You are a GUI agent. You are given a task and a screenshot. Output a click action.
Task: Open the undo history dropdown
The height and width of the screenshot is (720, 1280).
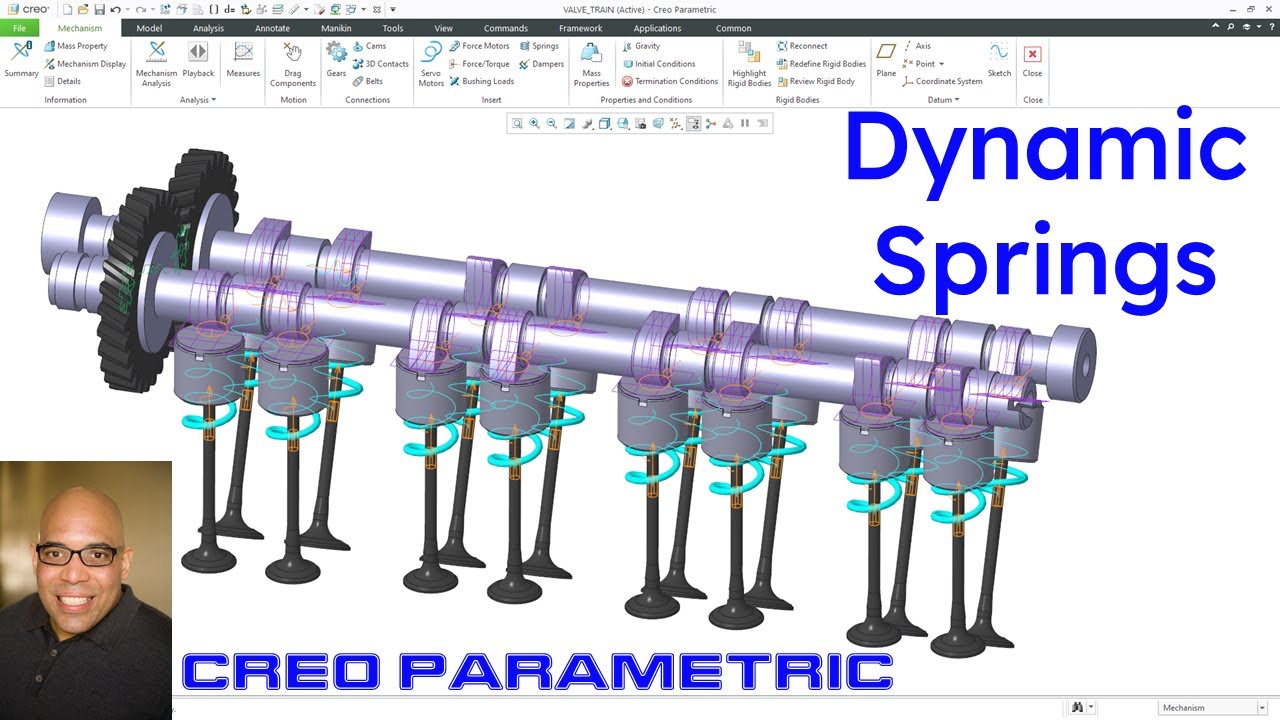[x=128, y=9]
